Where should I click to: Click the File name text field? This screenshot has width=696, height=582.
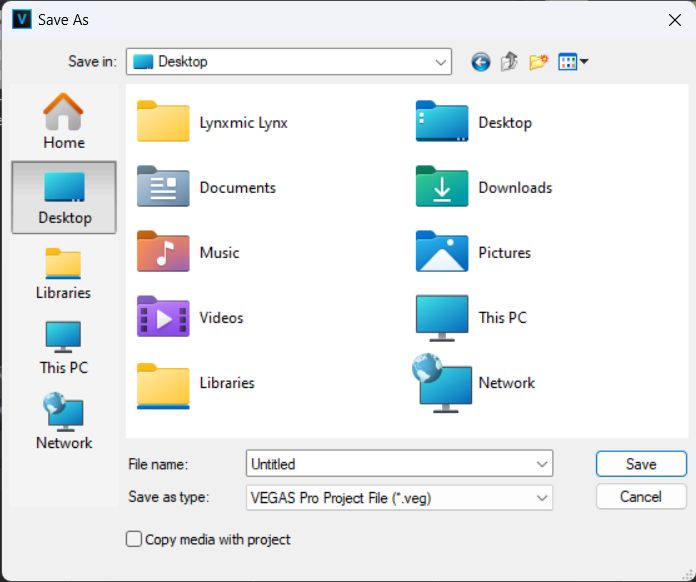[x=390, y=464]
